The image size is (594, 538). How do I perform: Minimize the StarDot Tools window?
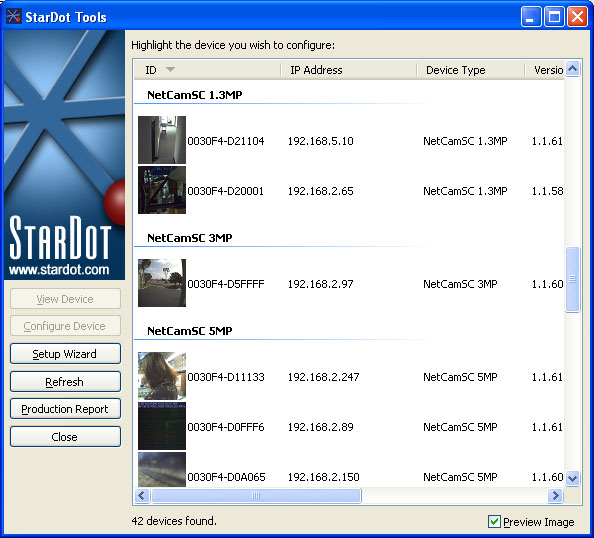click(531, 17)
